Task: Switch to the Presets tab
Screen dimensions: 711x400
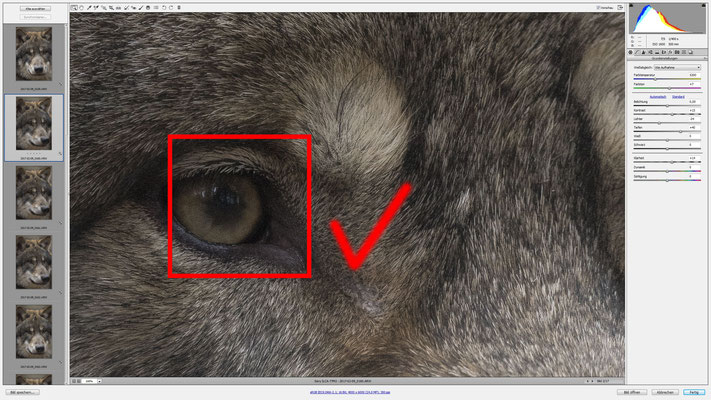Action: pyautogui.click(x=684, y=52)
